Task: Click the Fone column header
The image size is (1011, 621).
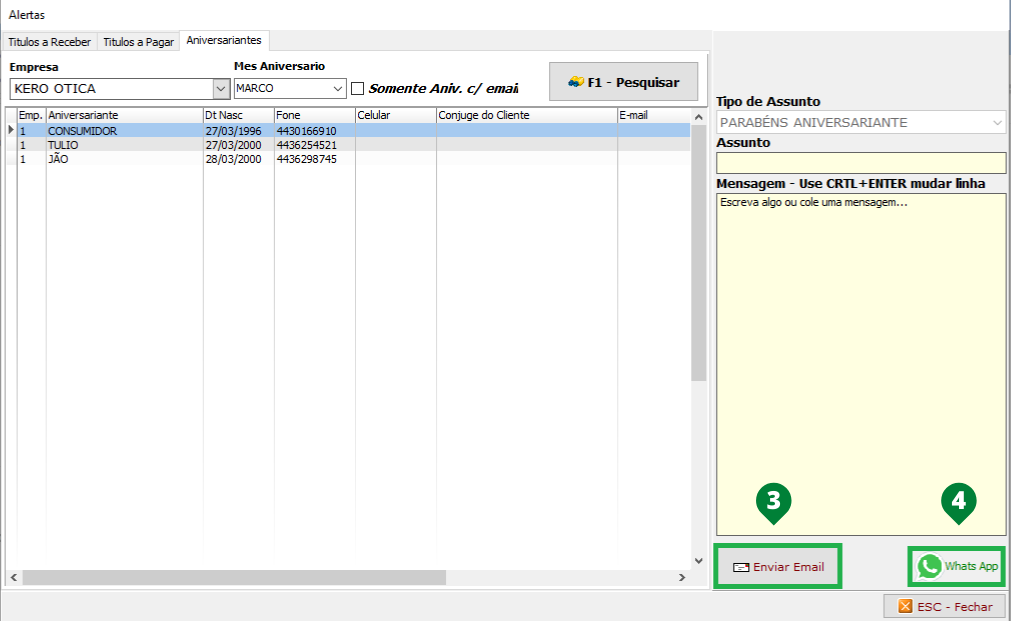Action: [315, 115]
